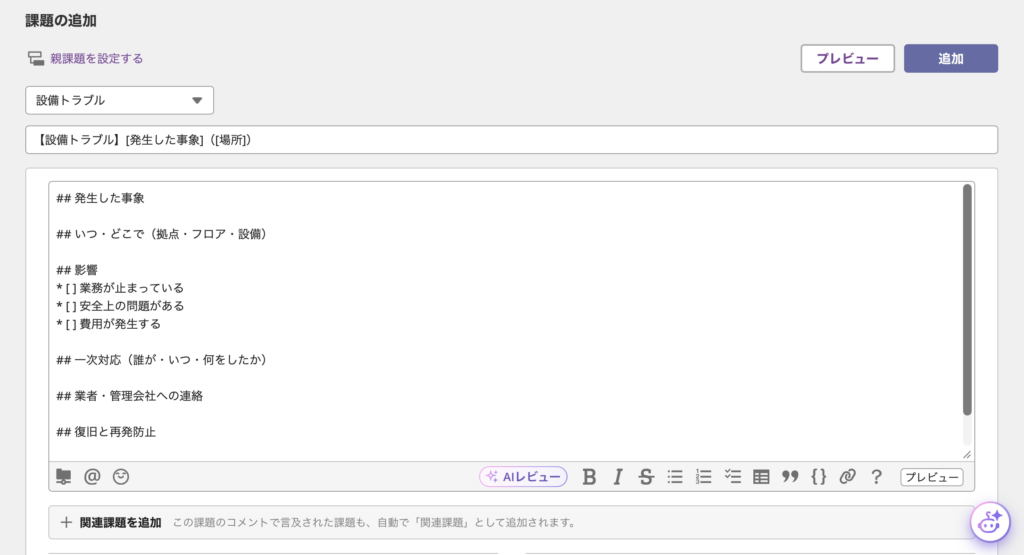
Task: Click 関連課題を追加
Action: [120, 522]
